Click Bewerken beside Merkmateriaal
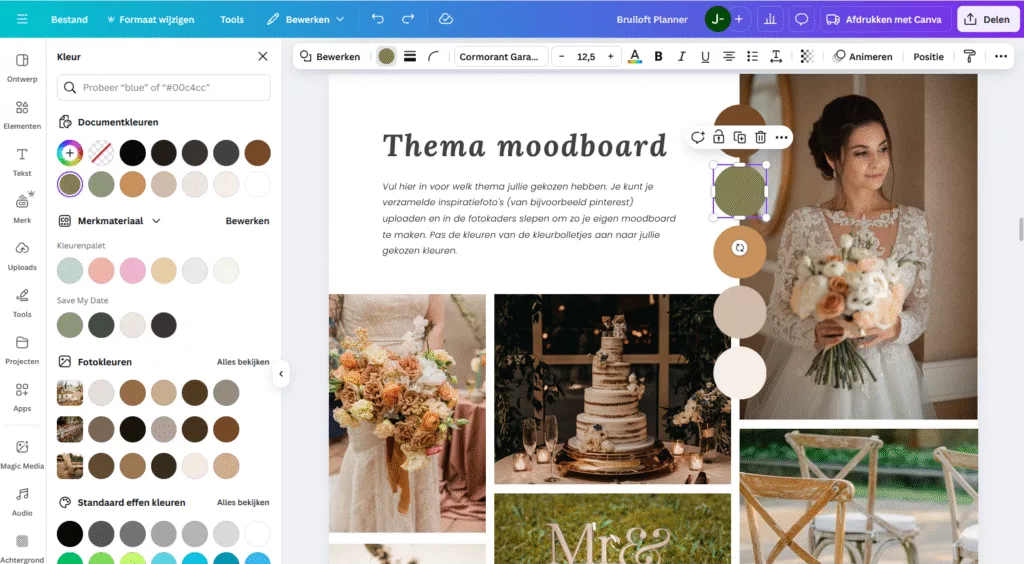The height and width of the screenshot is (564, 1024). coord(248,221)
